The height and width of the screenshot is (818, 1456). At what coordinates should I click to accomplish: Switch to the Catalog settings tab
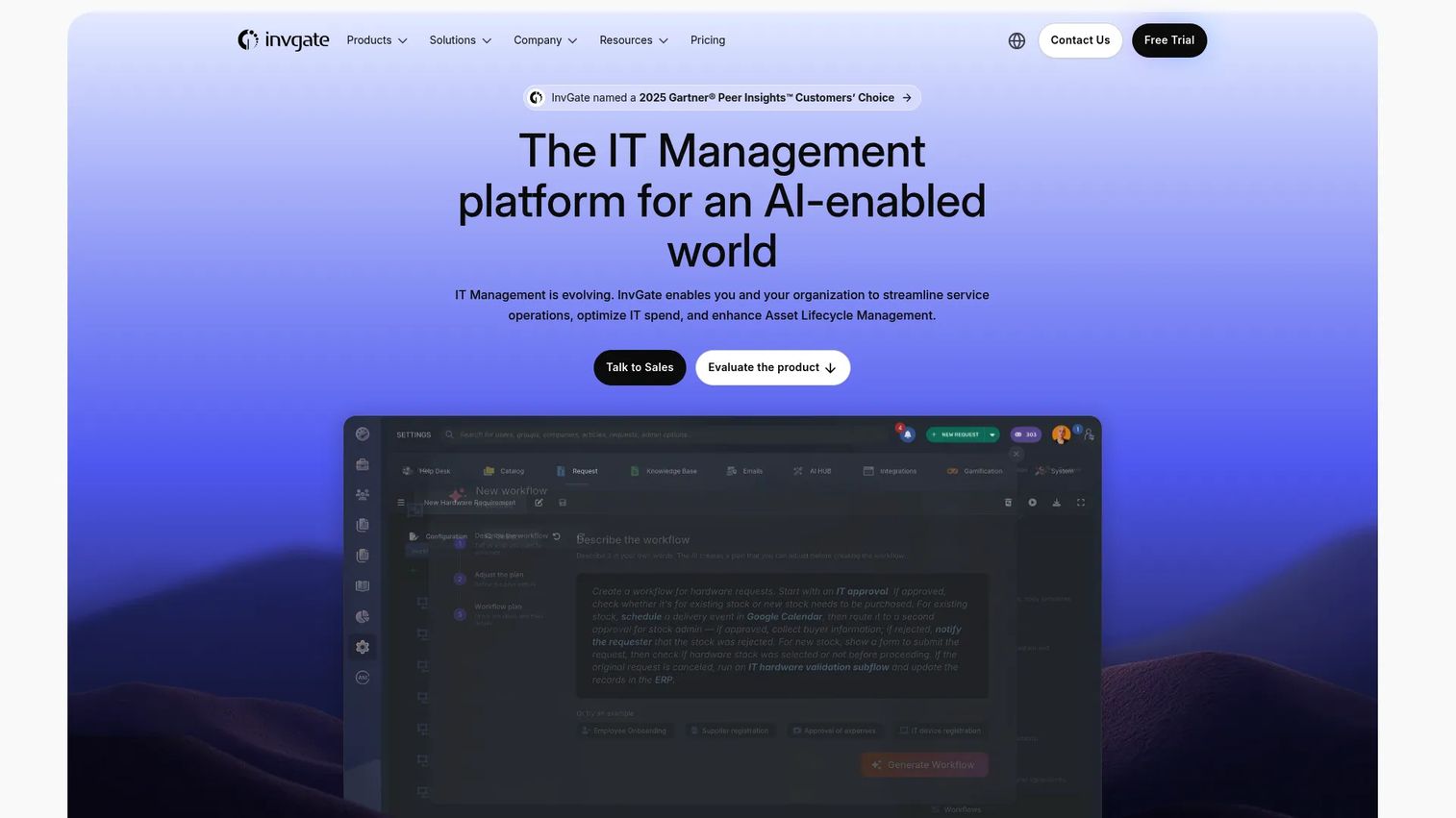pyautogui.click(x=504, y=471)
